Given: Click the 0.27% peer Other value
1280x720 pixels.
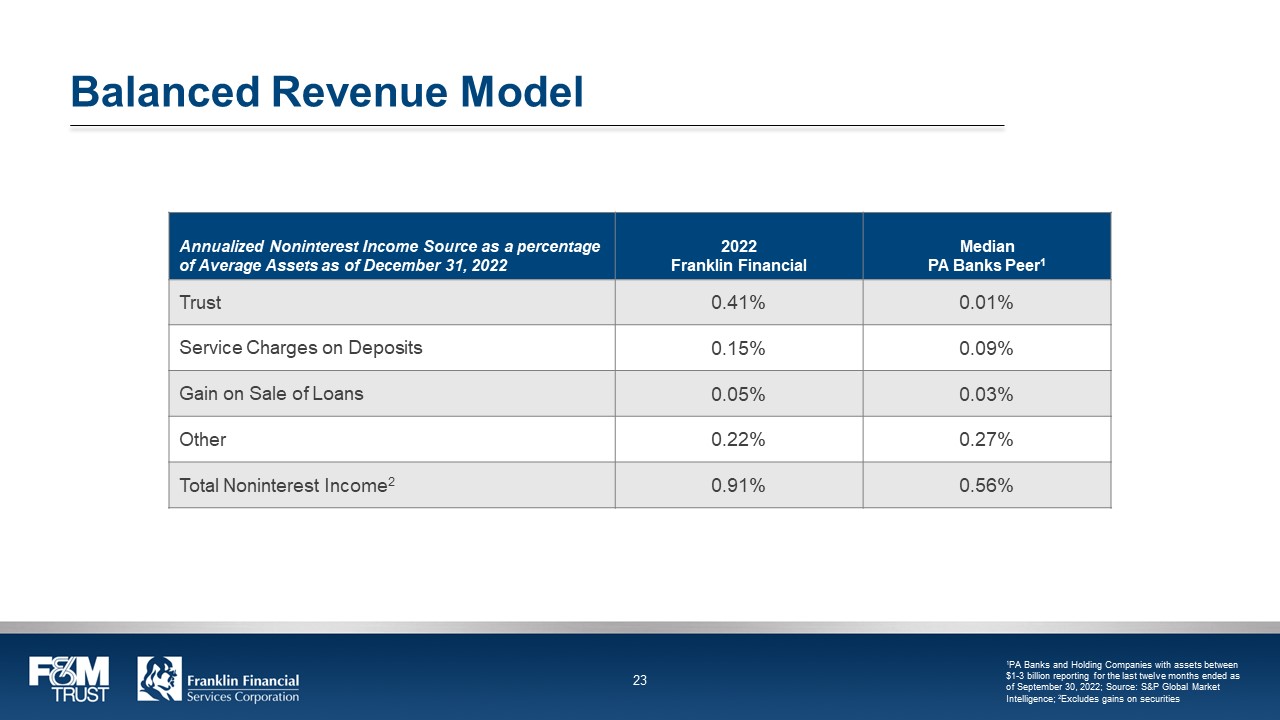Looking at the screenshot, I should pyautogui.click(x=986, y=440).
